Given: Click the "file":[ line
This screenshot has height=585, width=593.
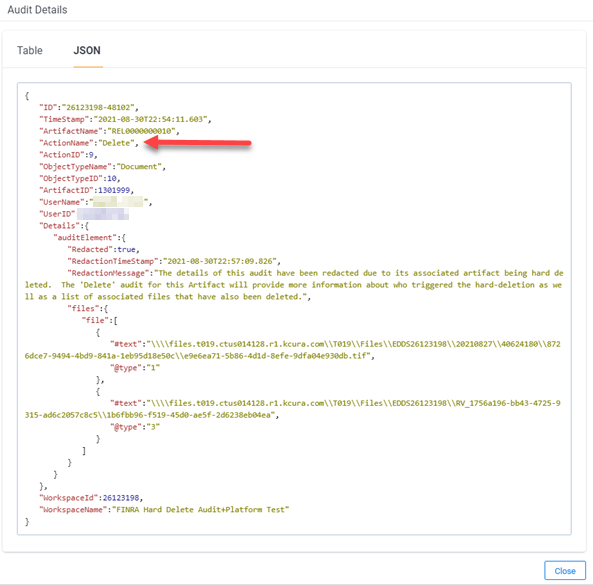Looking at the screenshot, I should [x=100, y=320].
